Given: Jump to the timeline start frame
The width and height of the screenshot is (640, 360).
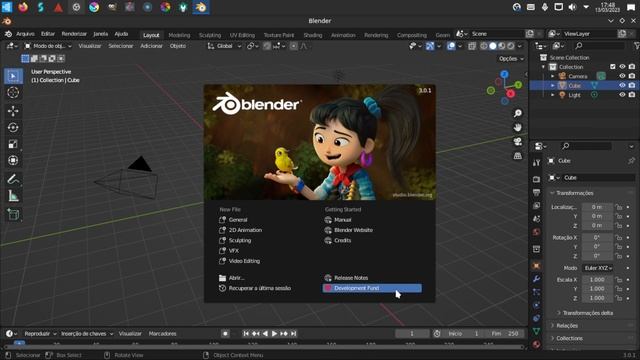Looking at the screenshot, I should coord(246,333).
